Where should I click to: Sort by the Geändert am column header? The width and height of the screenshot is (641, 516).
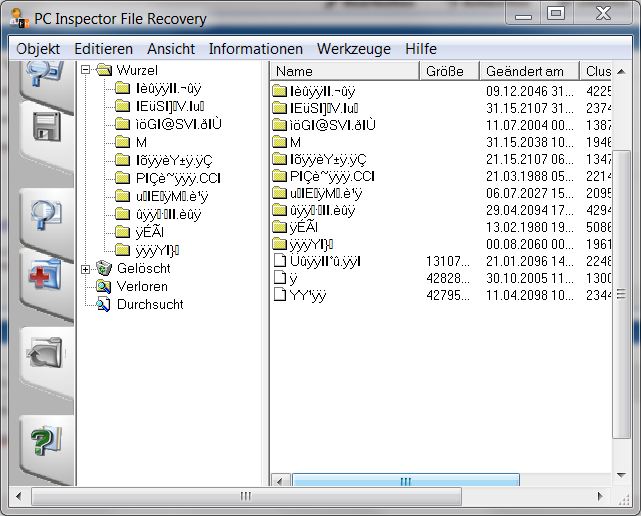tap(529, 71)
